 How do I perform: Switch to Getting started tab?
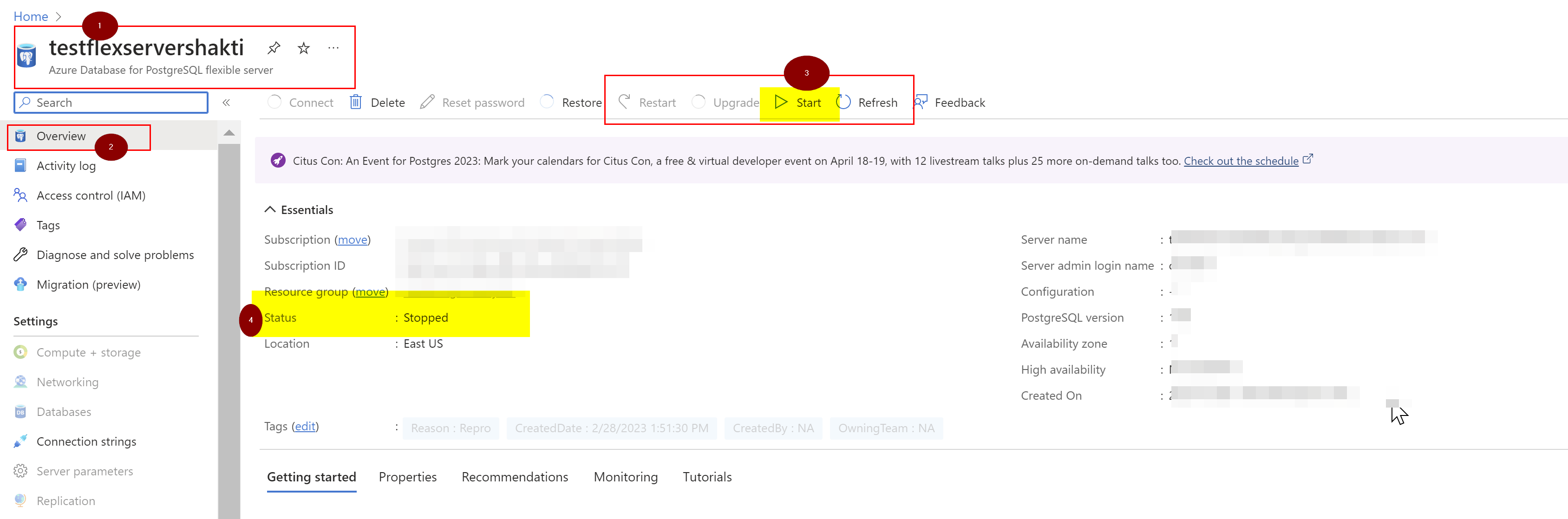pyautogui.click(x=311, y=477)
